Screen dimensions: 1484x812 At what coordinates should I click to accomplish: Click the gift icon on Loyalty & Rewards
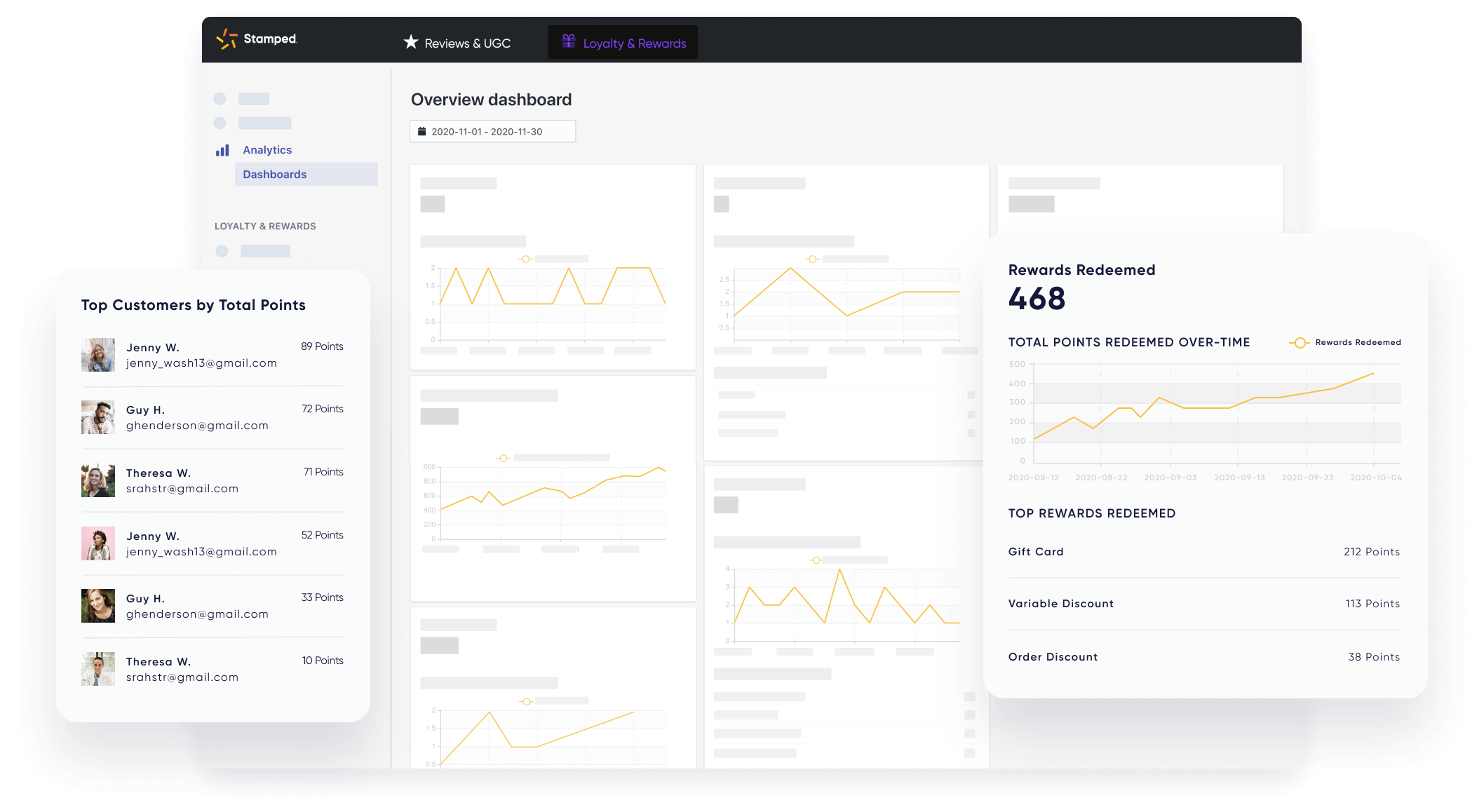(x=569, y=41)
